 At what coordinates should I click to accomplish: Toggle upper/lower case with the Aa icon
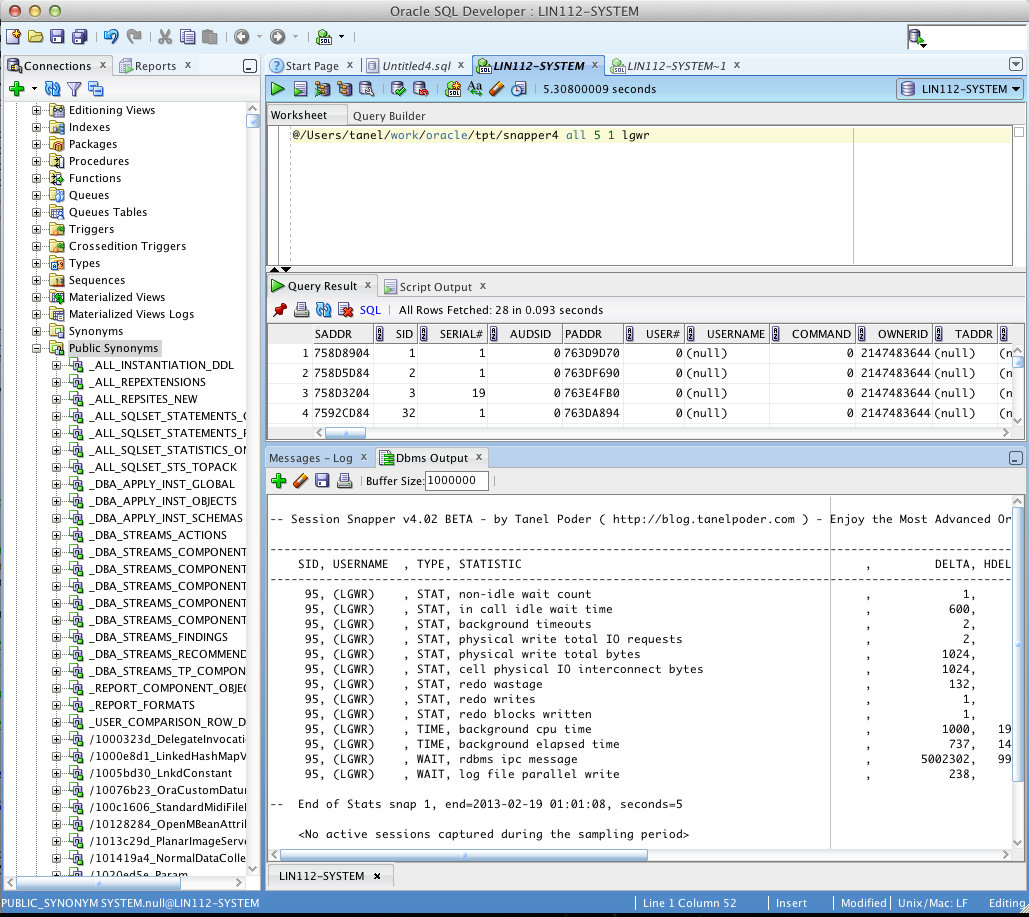[474, 89]
